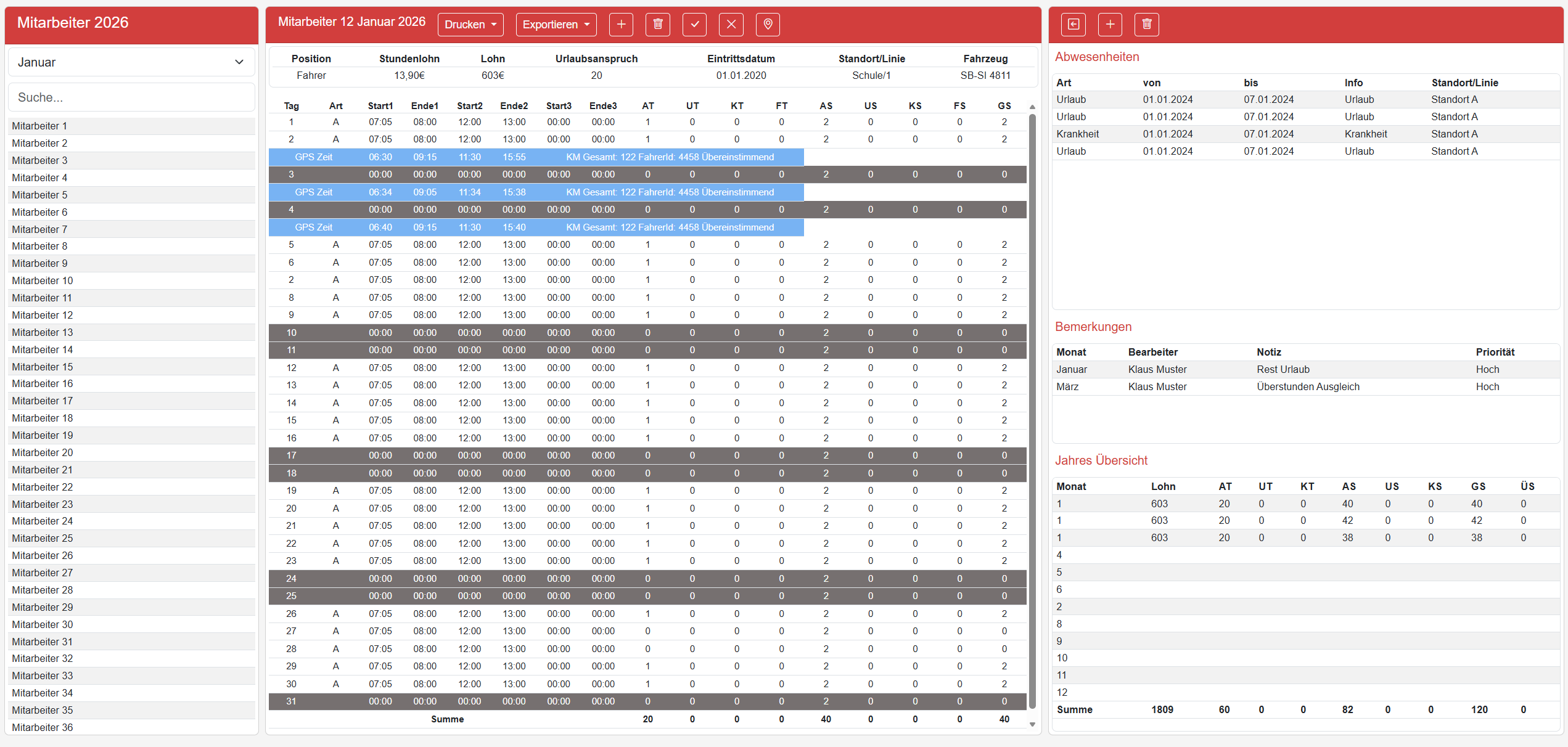Open the Januar month selector
Viewport: 1568px width, 747px height.
131,62
